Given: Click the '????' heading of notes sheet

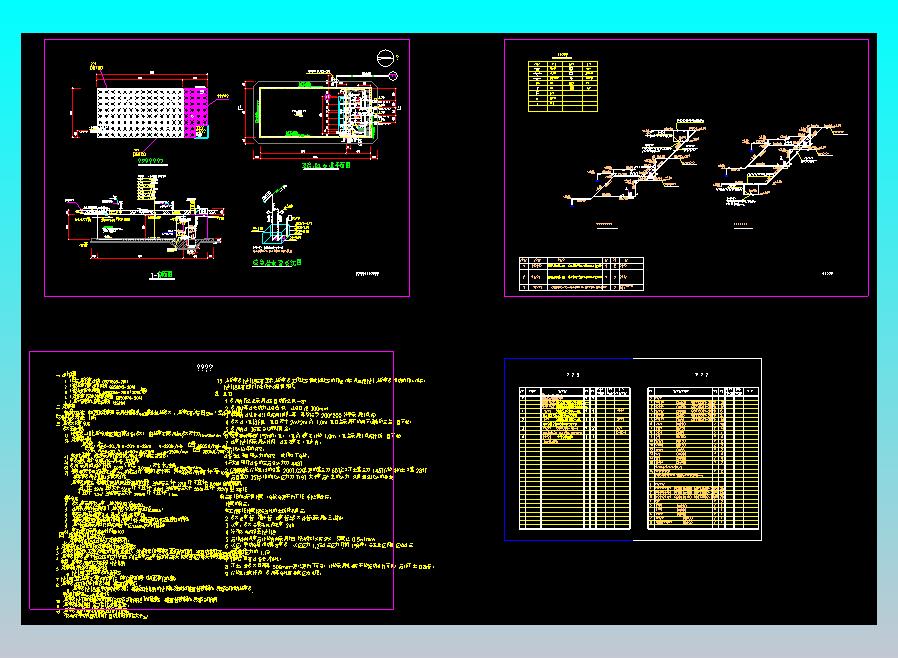Looking at the screenshot, I should click(x=204, y=368).
